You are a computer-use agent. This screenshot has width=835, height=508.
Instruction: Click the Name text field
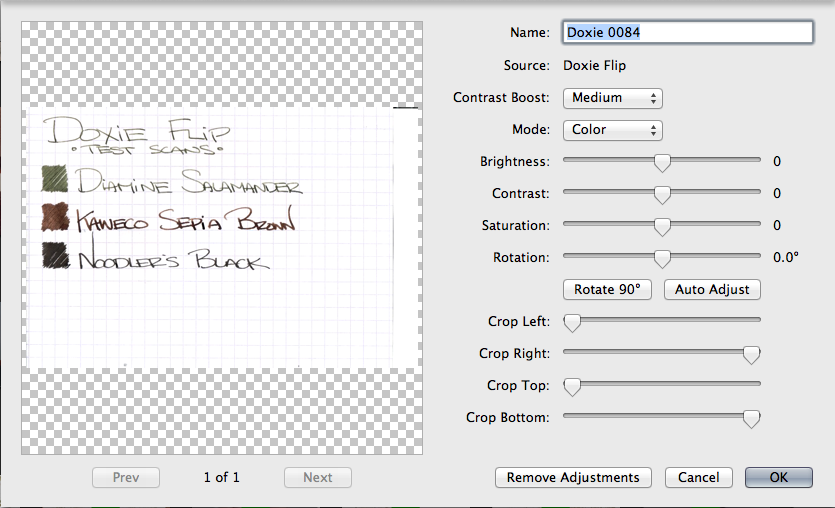[688, 32]
